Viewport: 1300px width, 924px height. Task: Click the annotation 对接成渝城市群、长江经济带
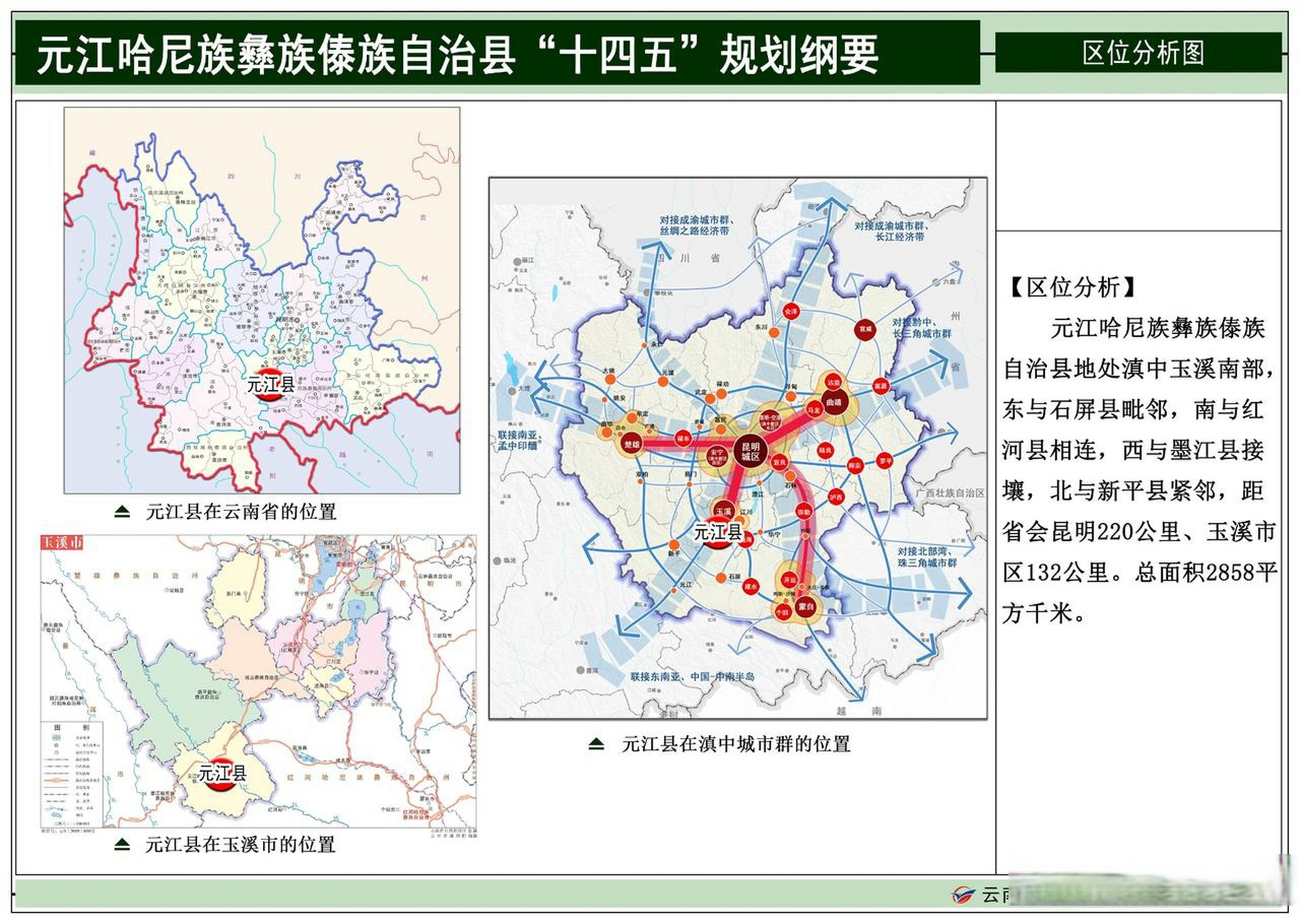(x=891, y=231)
